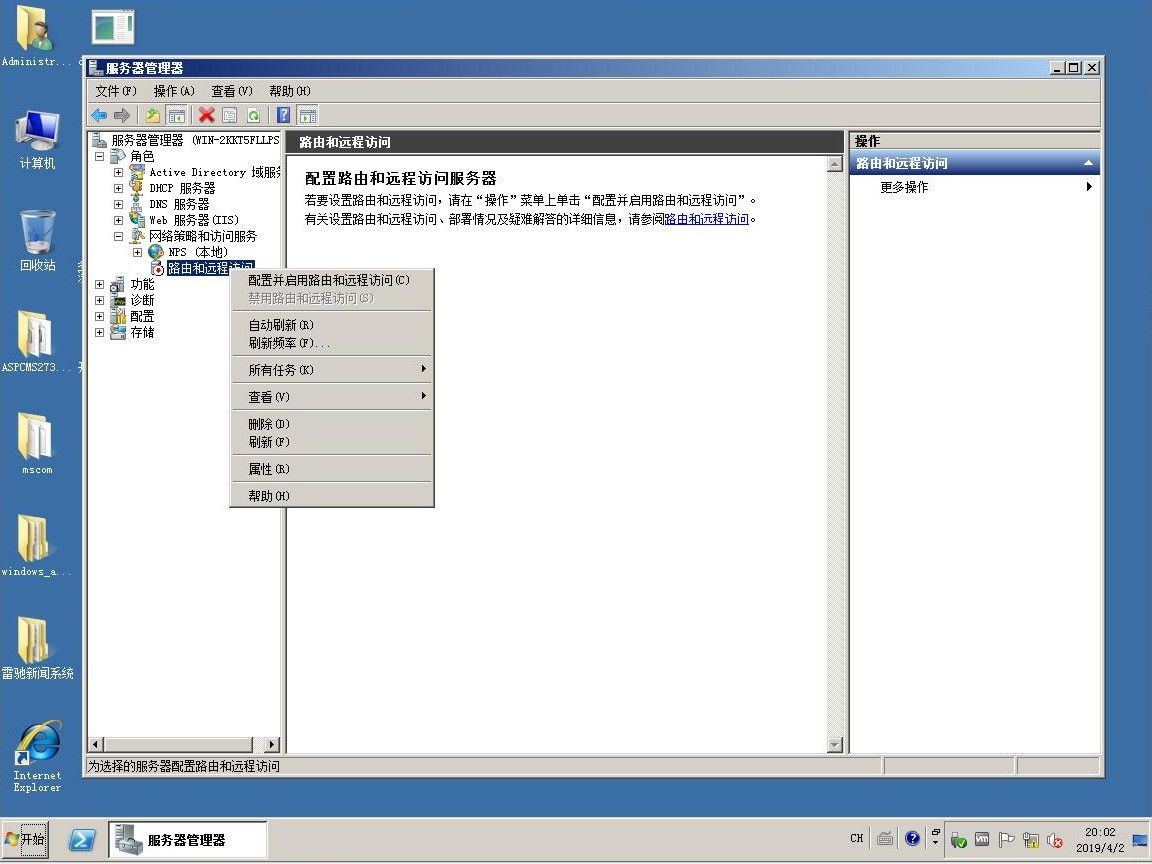Open the 所有任务 submenu
1152x864 pixels.
click(x=281, y=370)
